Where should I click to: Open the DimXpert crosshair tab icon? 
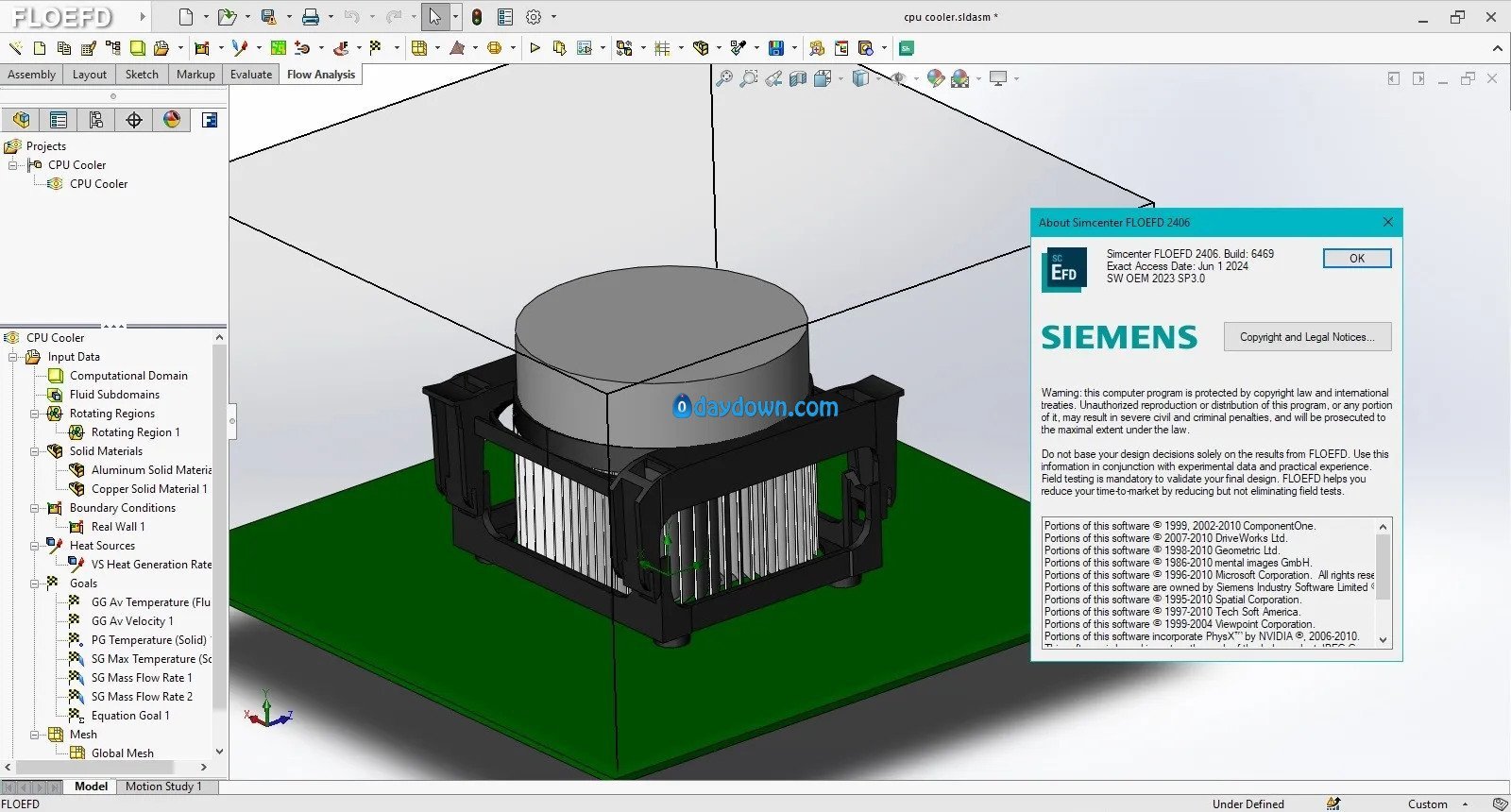click(x=134, y=120)
